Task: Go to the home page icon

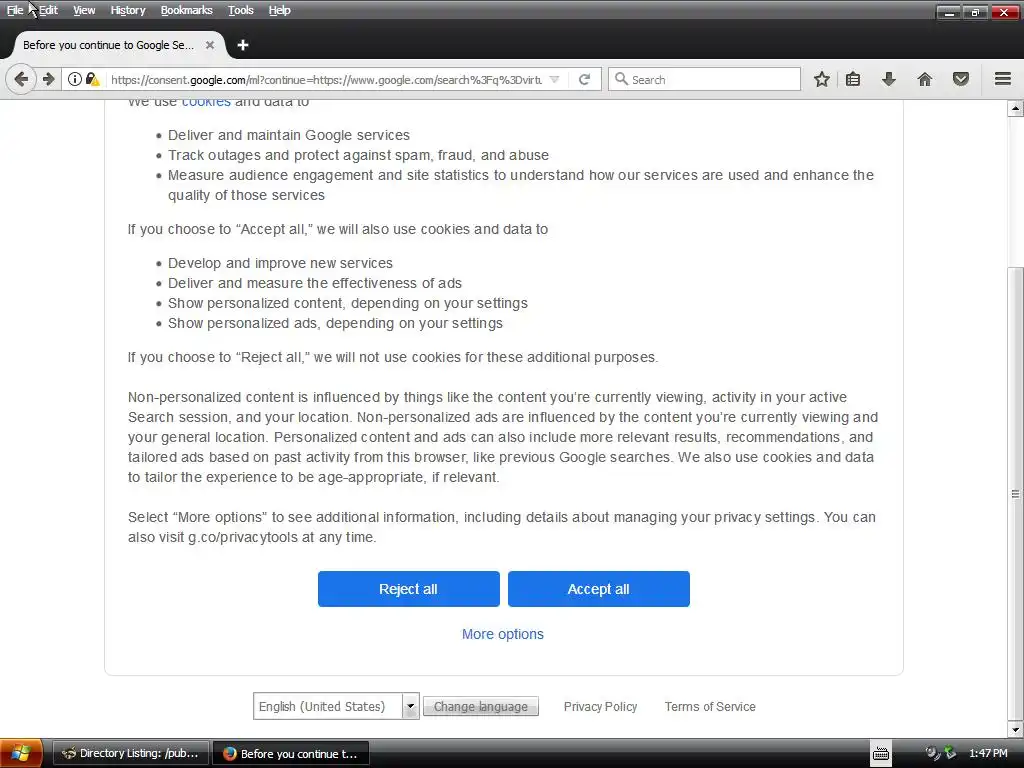Action: 925,80
